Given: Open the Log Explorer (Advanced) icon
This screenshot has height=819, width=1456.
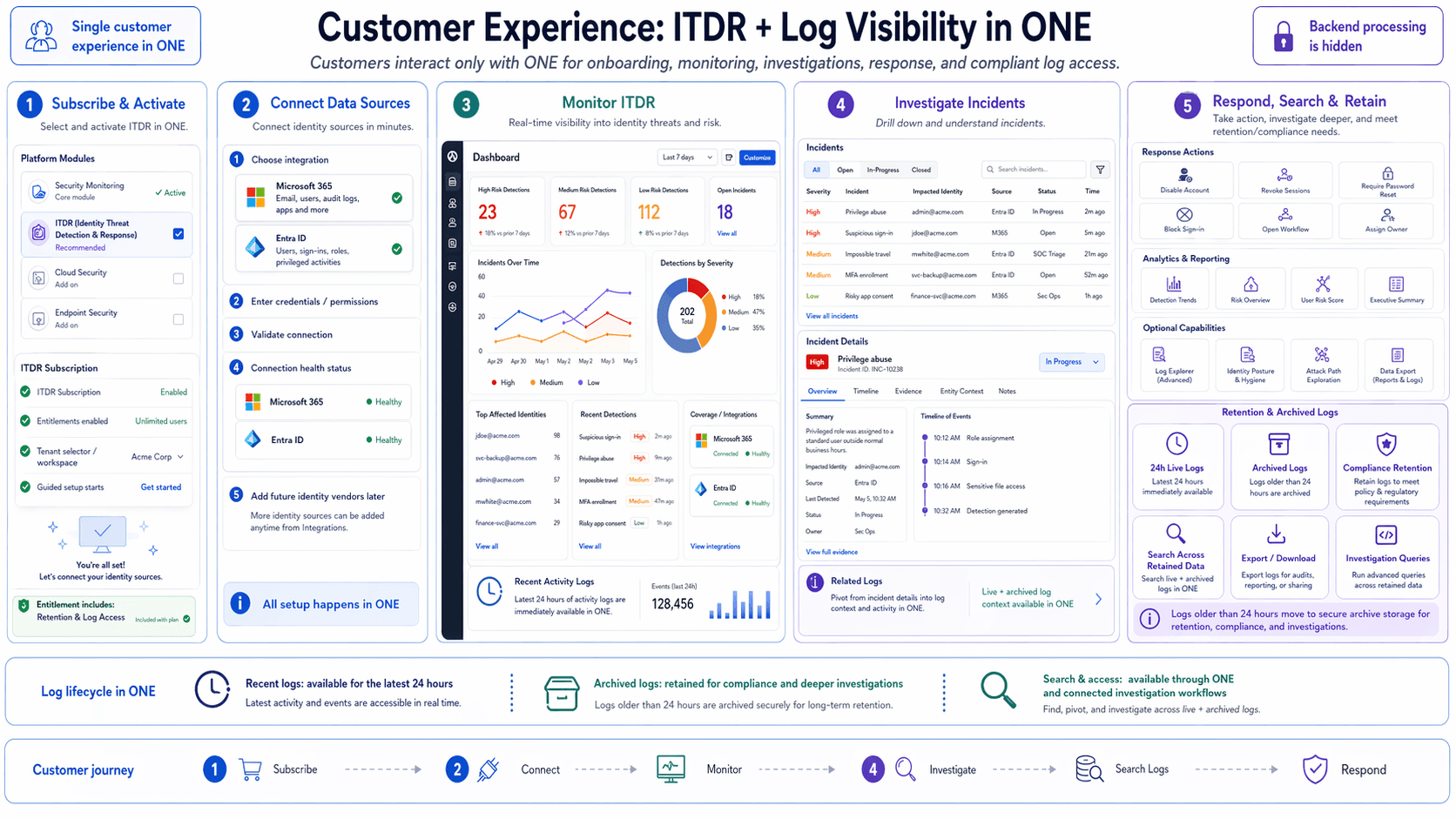Looking at the screenshot, I should click(1159, 355).
